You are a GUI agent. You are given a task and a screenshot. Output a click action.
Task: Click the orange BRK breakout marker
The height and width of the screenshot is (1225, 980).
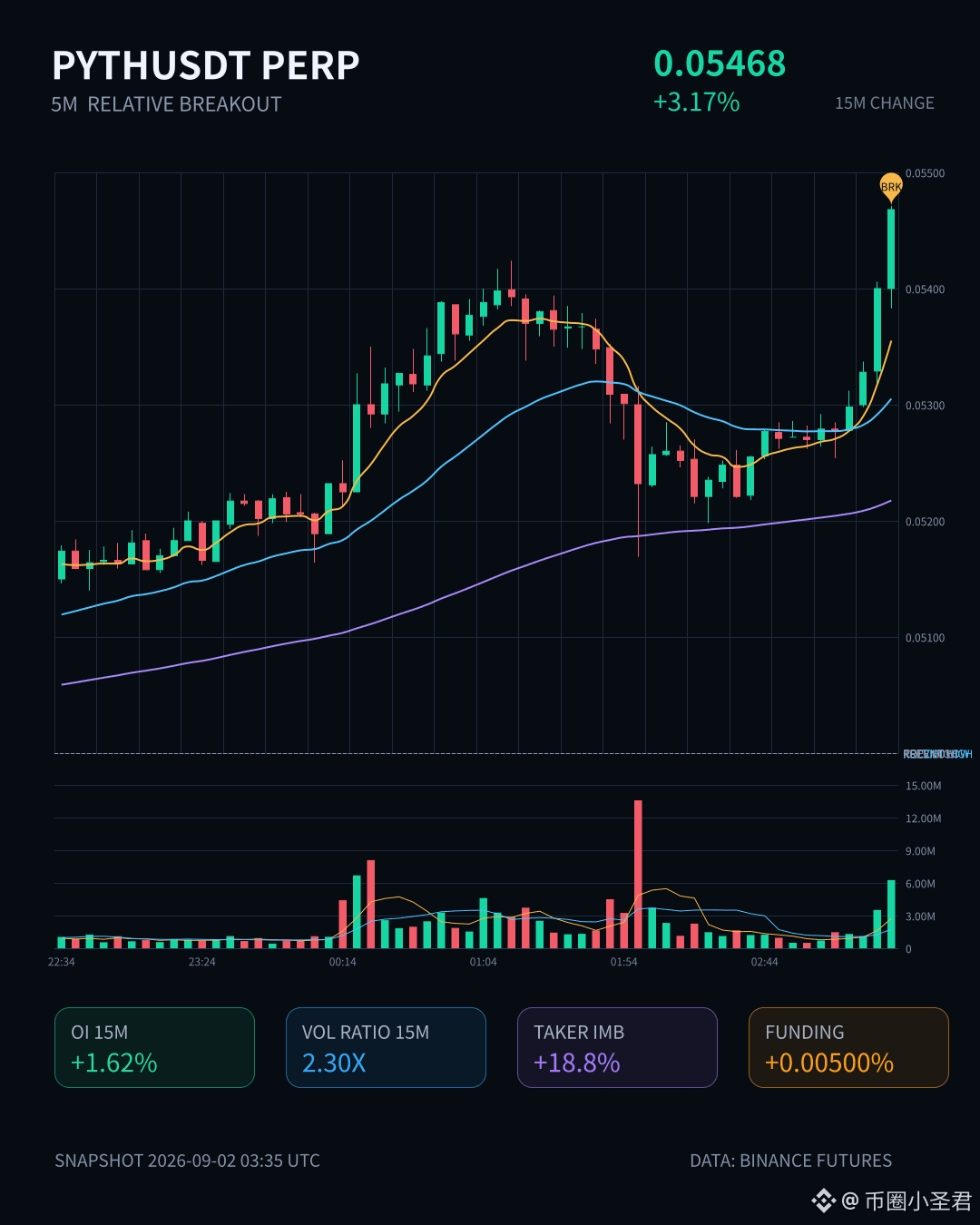(x=891, y=187)
